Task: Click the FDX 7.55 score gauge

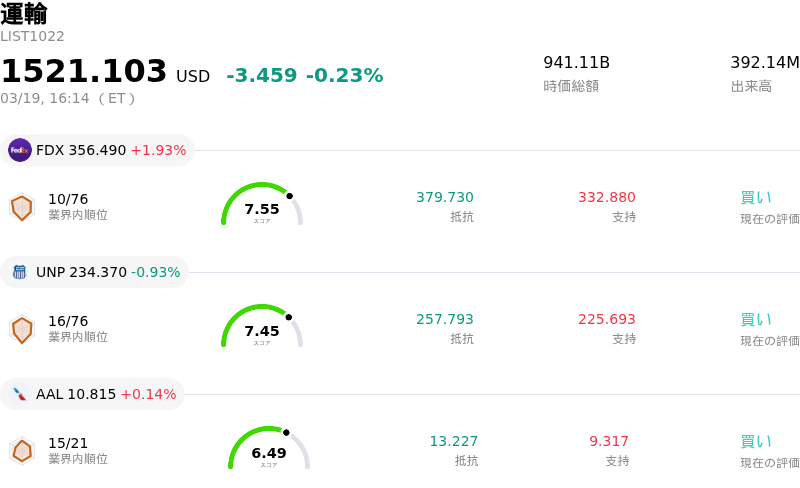Action: 262,206
